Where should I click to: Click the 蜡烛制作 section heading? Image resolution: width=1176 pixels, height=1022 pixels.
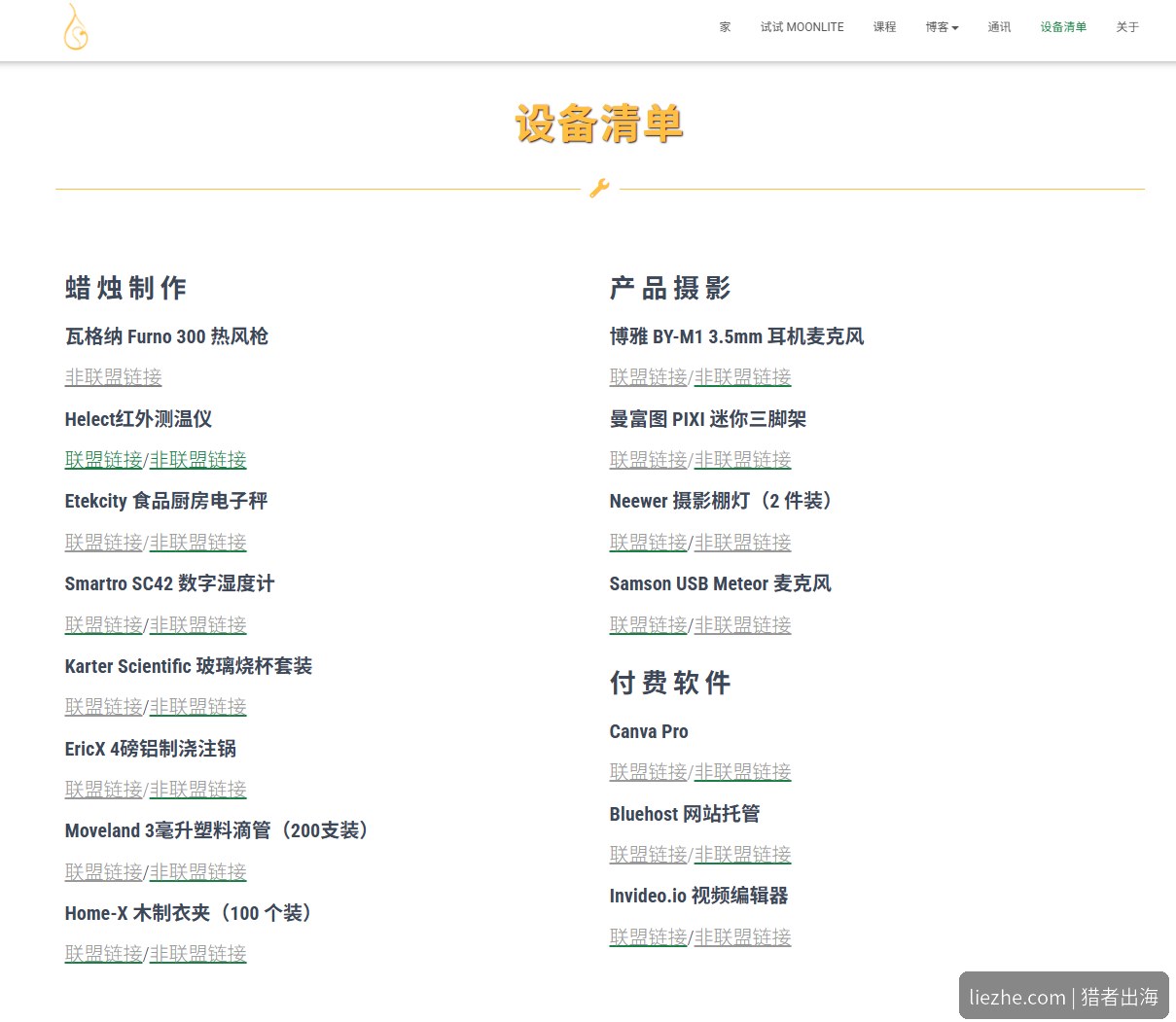pos(125,288)
